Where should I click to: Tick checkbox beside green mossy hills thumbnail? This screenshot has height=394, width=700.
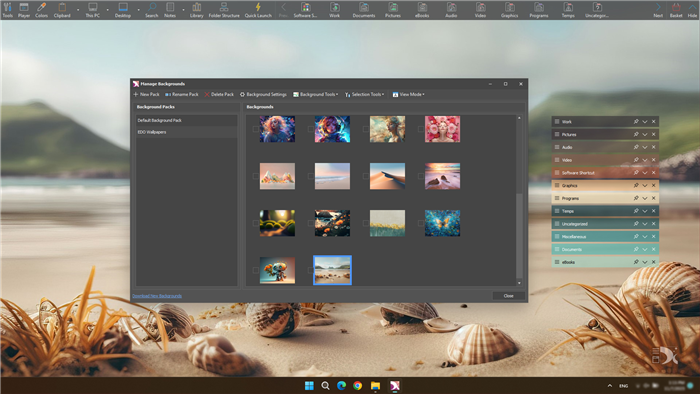coord(255,223)
